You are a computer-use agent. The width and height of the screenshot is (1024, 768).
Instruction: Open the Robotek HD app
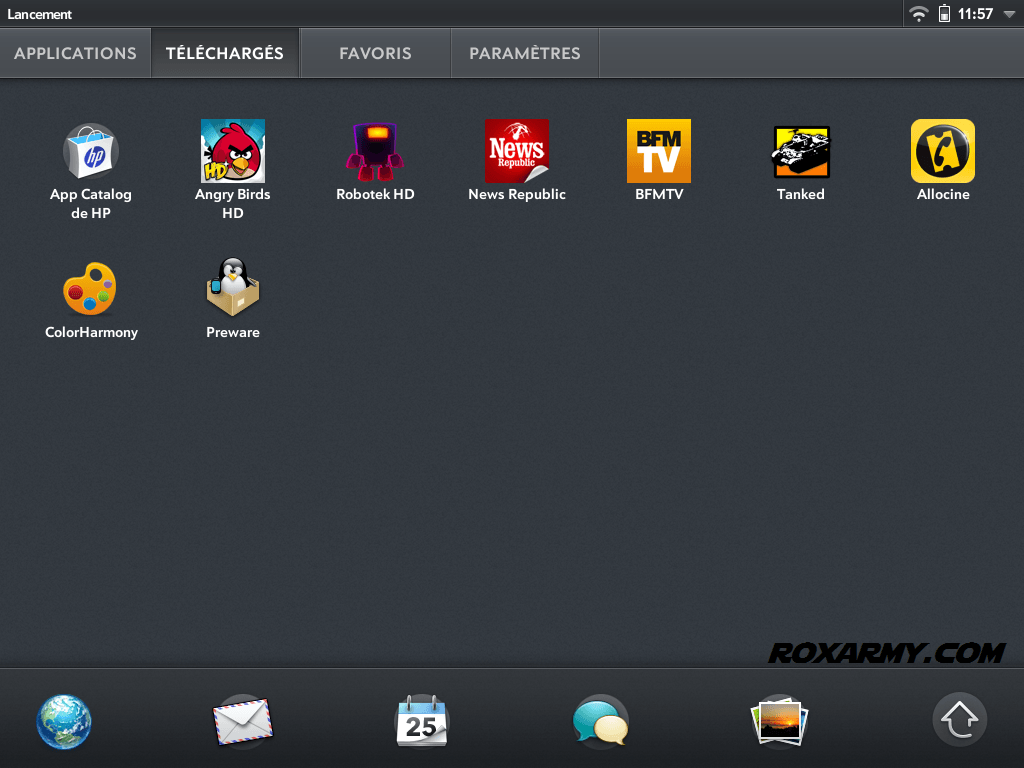click(375, 152)
